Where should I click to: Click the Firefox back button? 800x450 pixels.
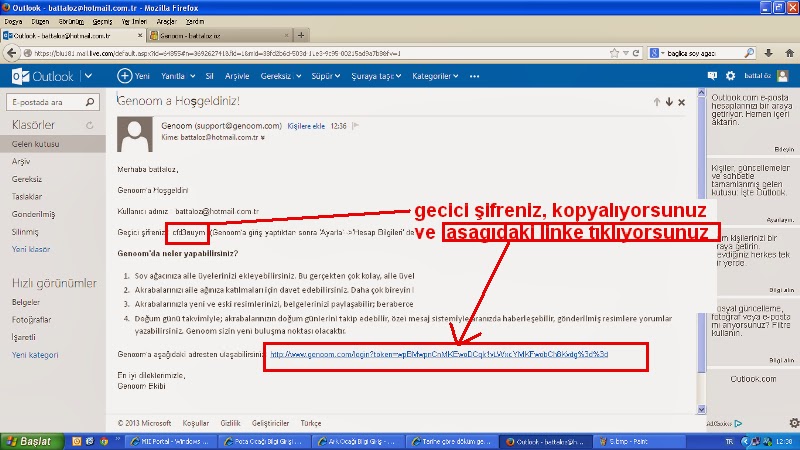click(x=12, y=53)
